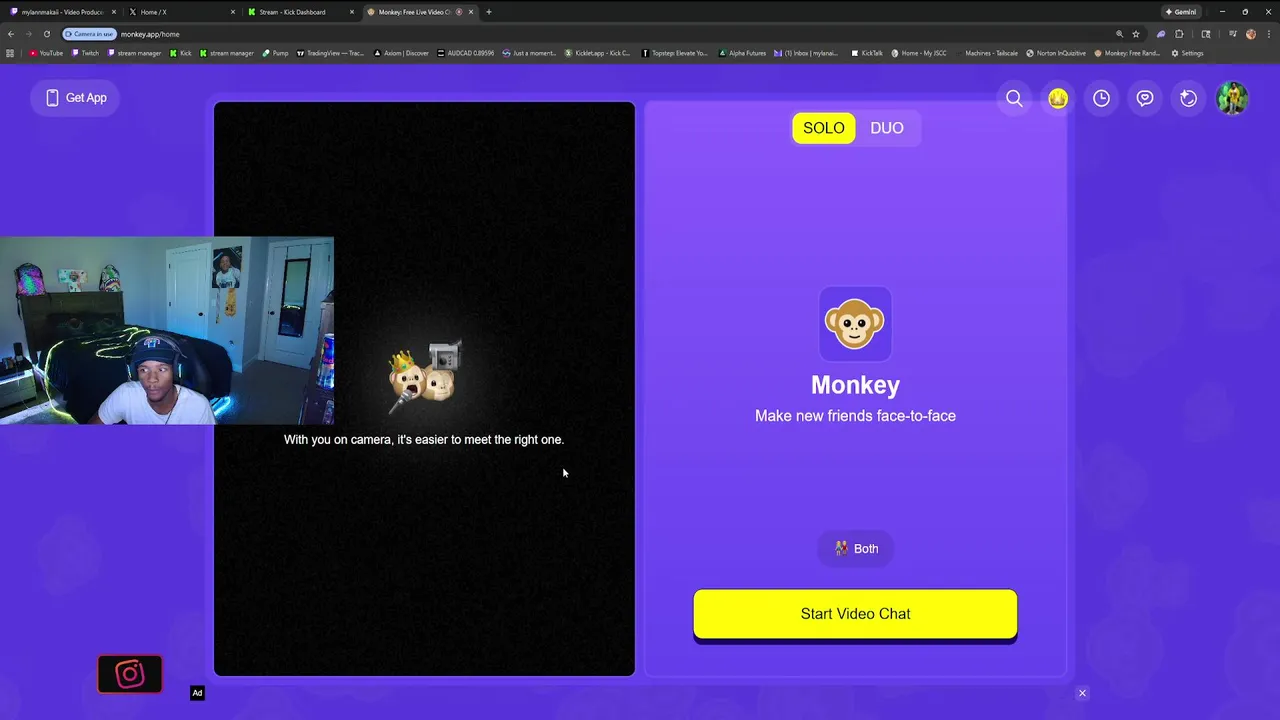
Task: Open the Inbox mail bookmark
Action: pyautogui.click(x=806, y=53)
